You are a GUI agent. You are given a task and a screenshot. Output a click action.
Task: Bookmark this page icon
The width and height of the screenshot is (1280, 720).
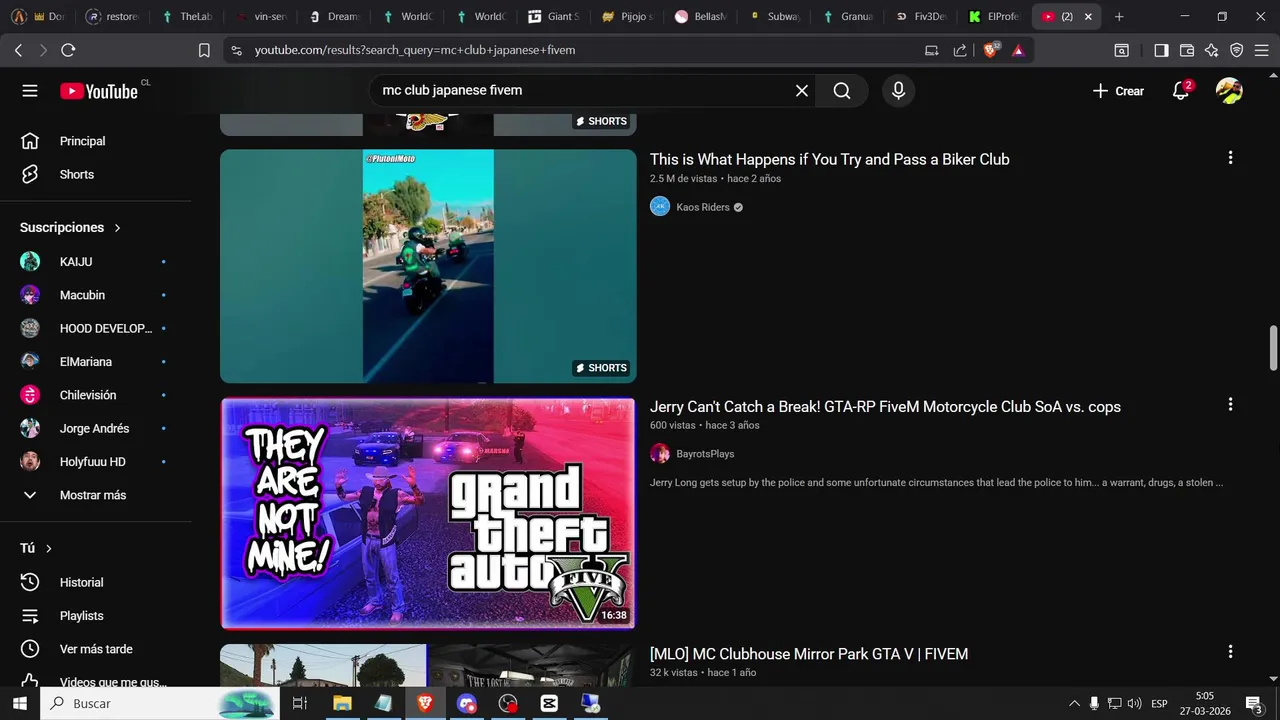click(204, 50)
